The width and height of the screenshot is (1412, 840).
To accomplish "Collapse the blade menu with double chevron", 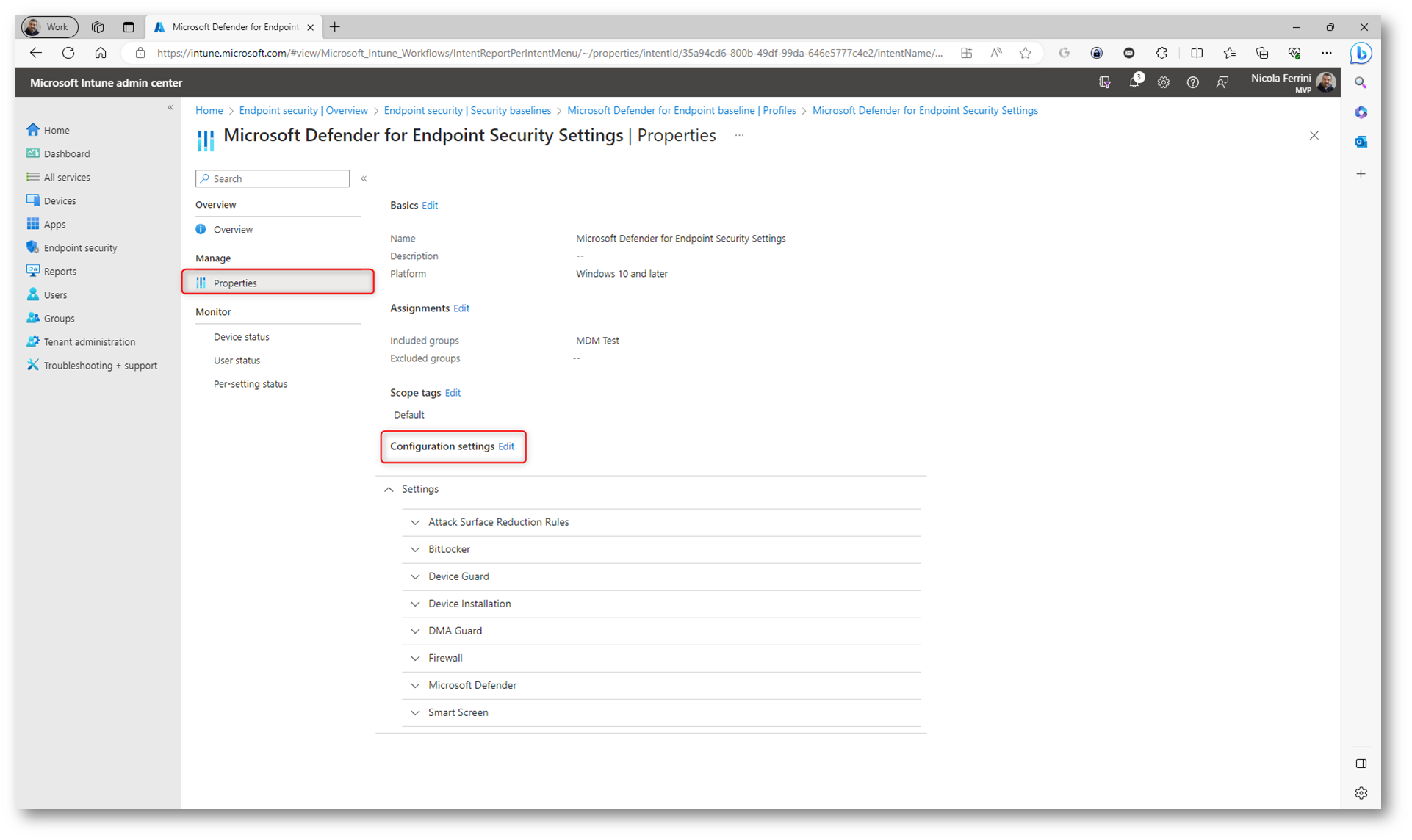I will [x=364, y=178].
